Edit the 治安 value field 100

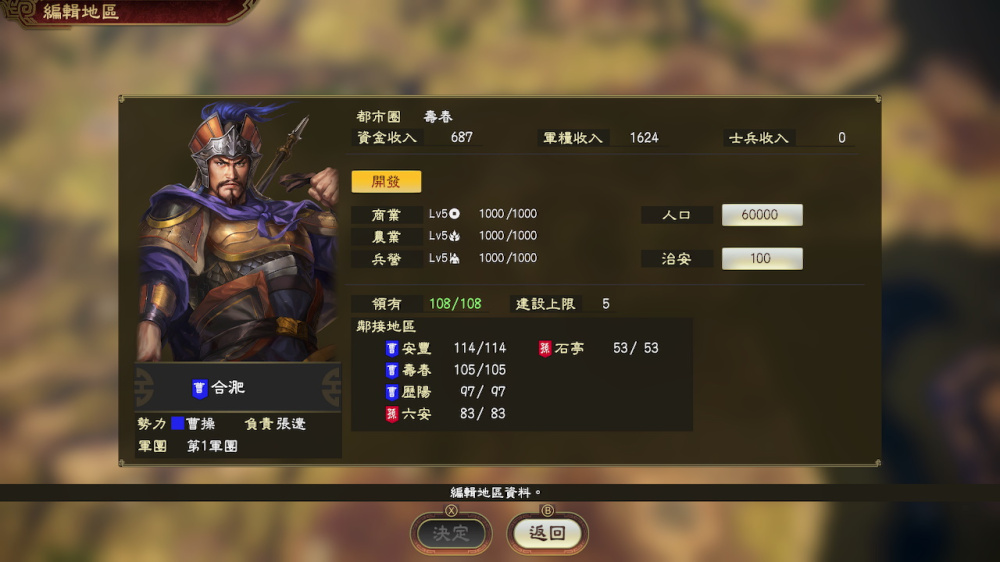762,258
